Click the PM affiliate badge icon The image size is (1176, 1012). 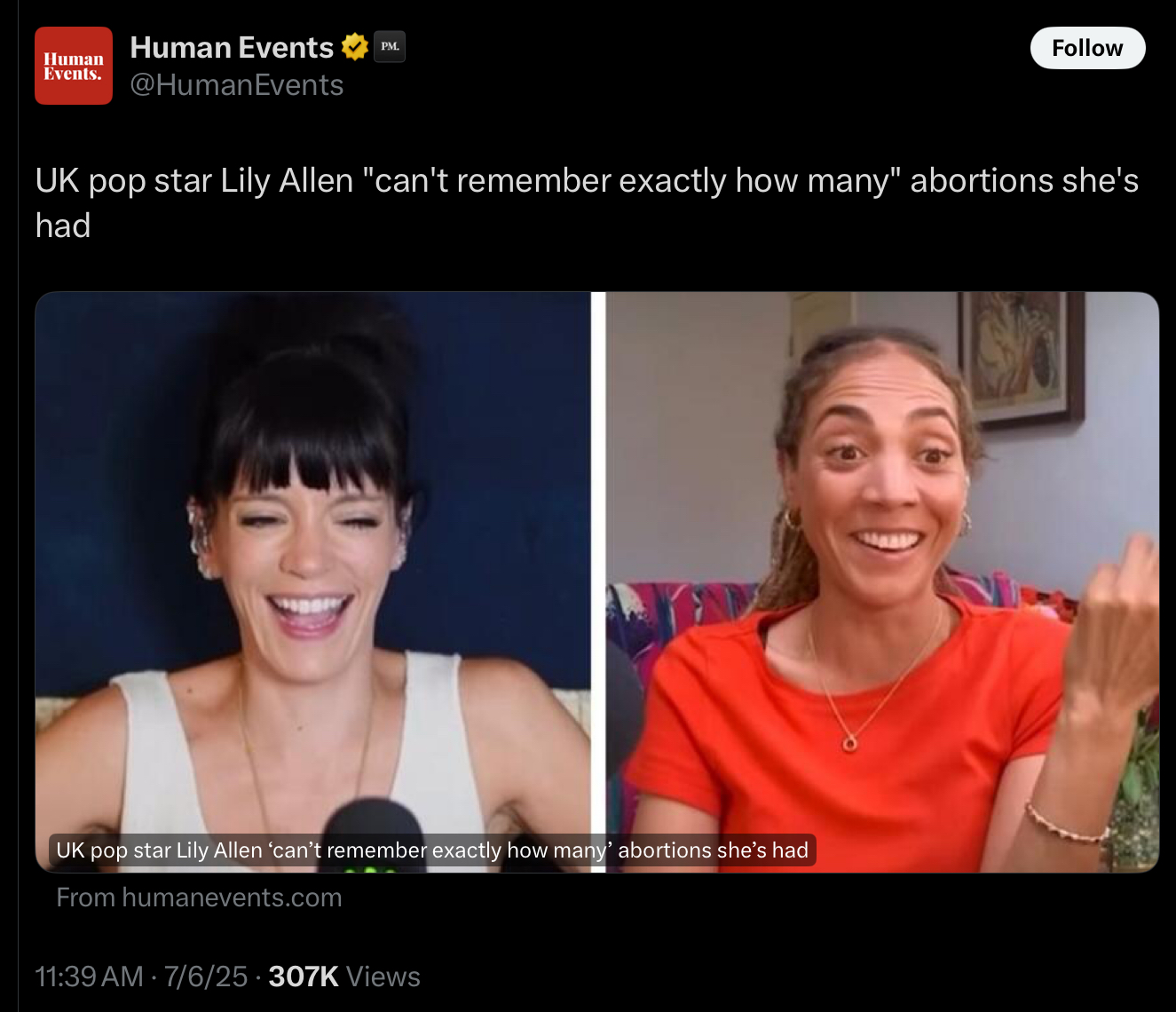coord(390,46)
